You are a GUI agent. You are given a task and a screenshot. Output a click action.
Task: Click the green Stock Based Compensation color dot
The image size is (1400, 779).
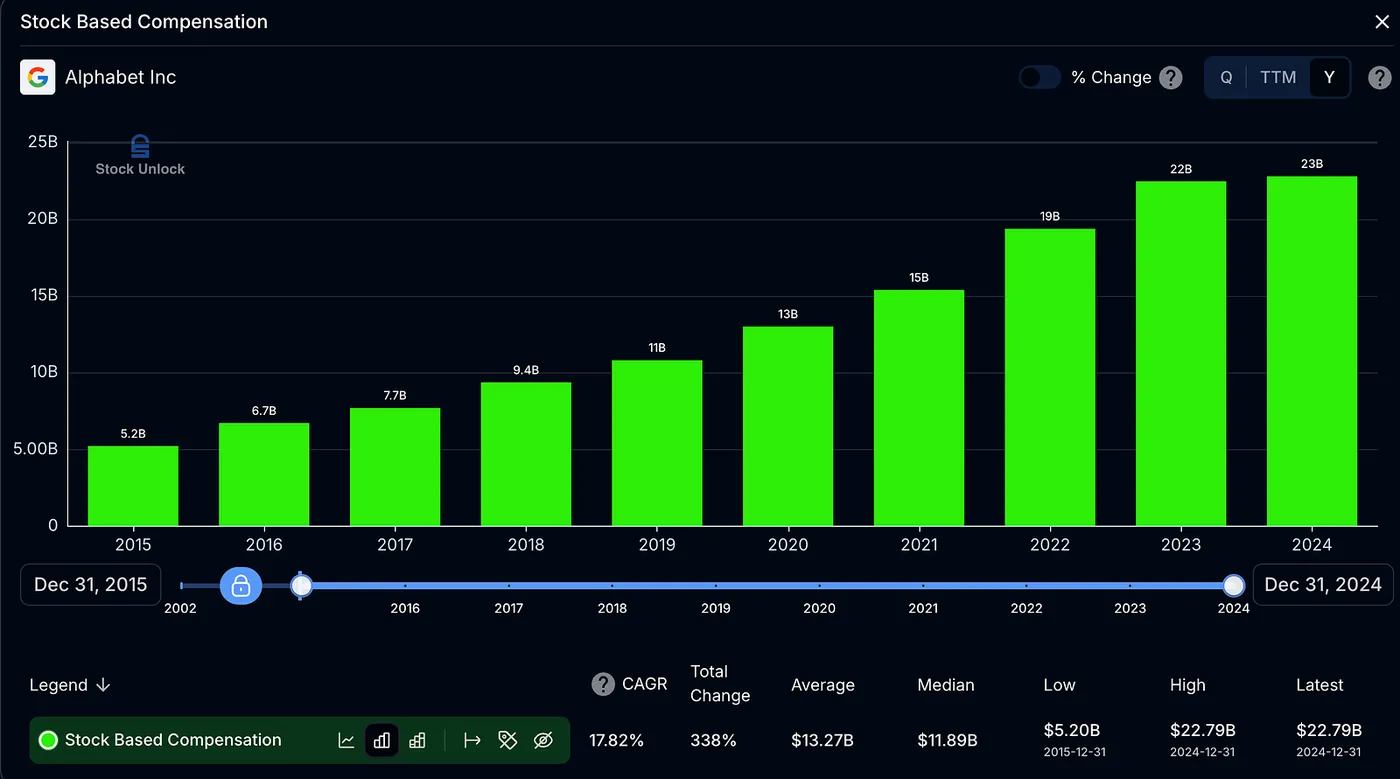[48, 740]
